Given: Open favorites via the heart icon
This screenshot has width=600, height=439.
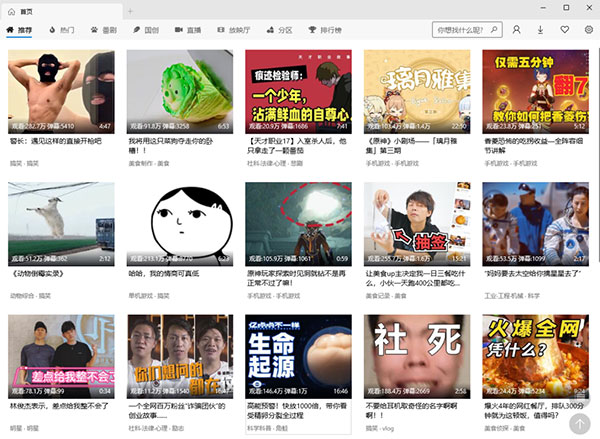Looking at the screenshot, I should coord(565,31).
